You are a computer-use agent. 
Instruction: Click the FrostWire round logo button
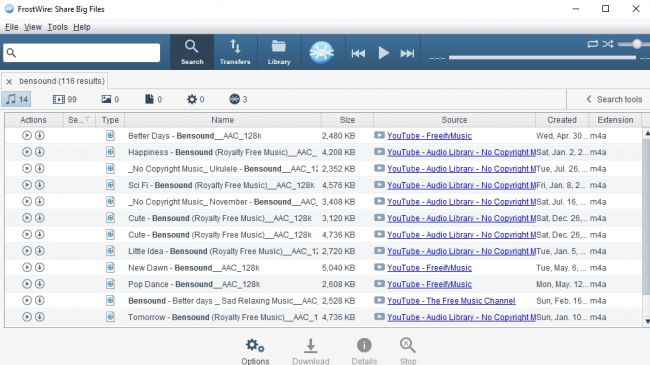point(322,52)
